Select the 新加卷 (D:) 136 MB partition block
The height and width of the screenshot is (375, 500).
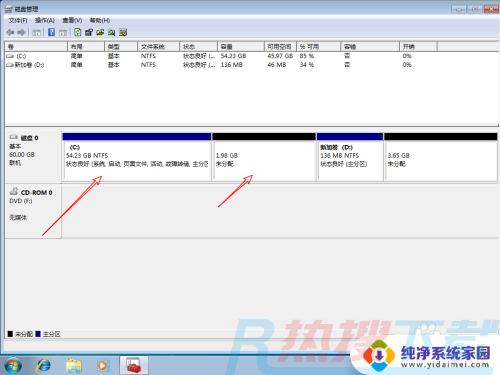coord(350,157)
